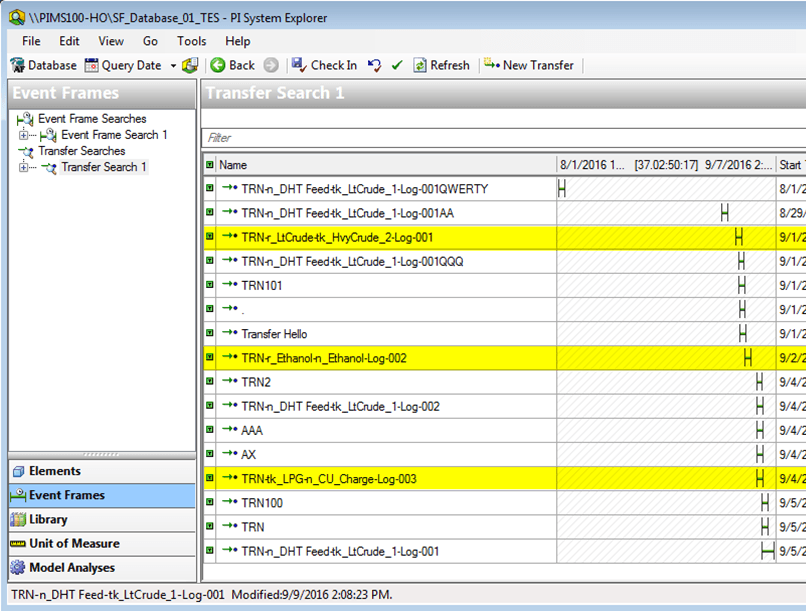Apply changes with the green checkmark icon
The image size is (806, 611).
395,65
